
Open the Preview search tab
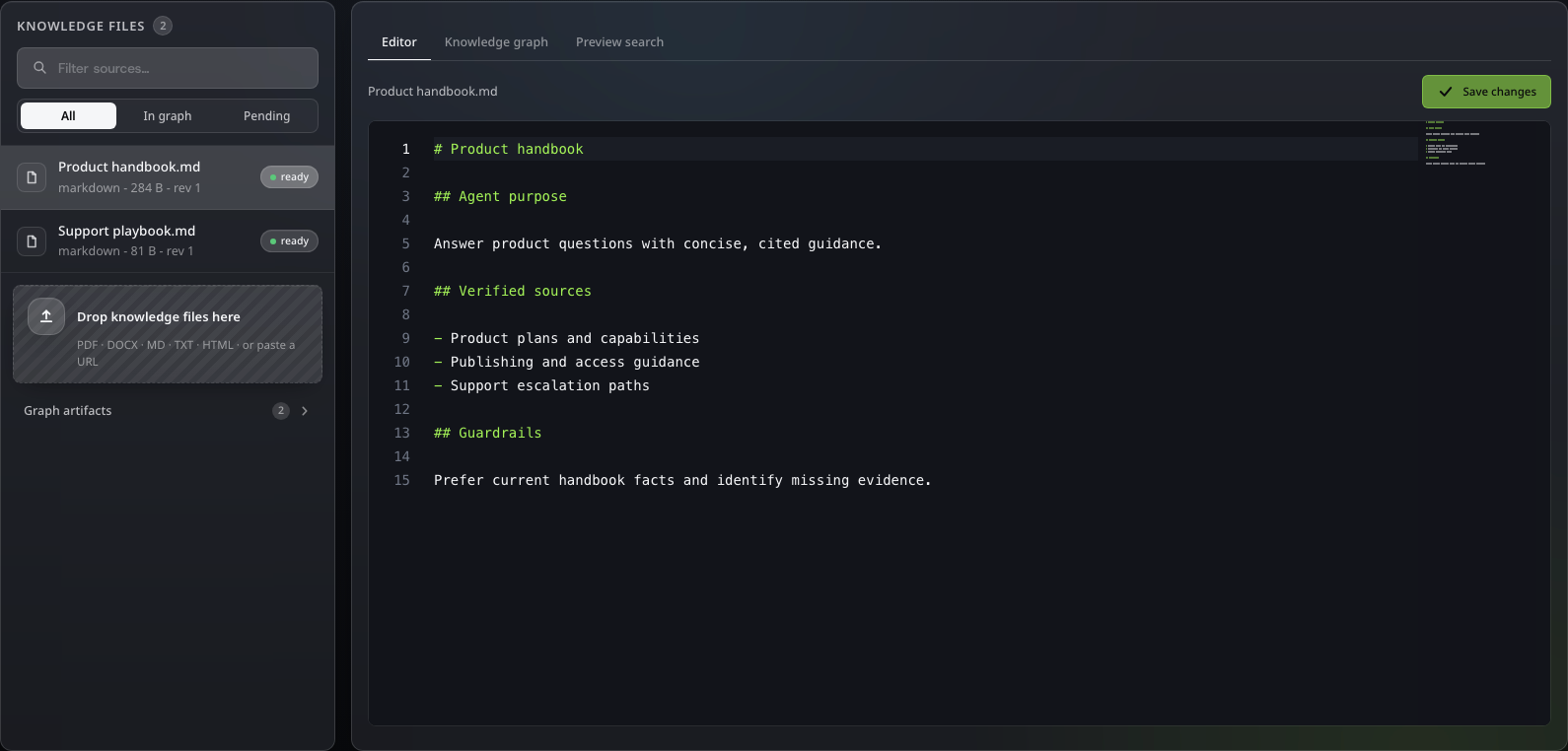(619, 41)
